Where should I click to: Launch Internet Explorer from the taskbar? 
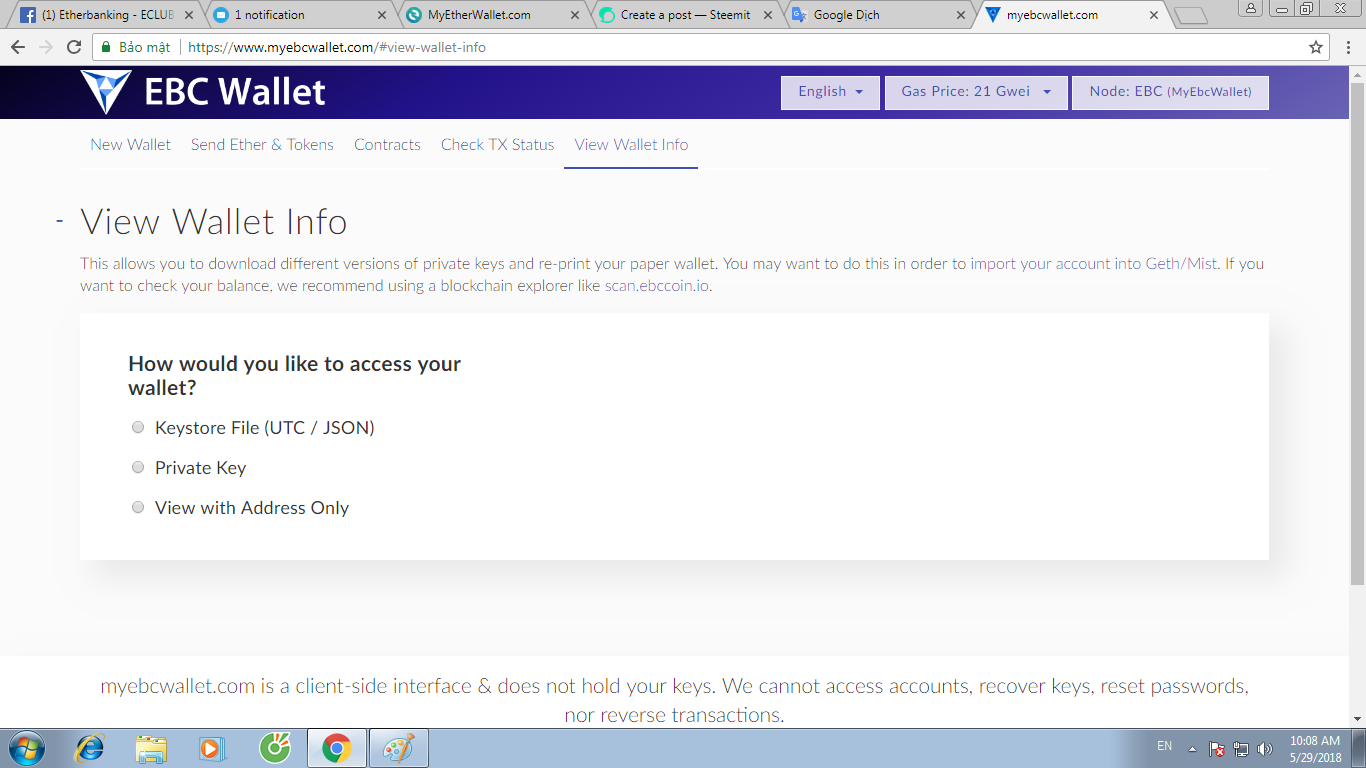tap(90, 748)
